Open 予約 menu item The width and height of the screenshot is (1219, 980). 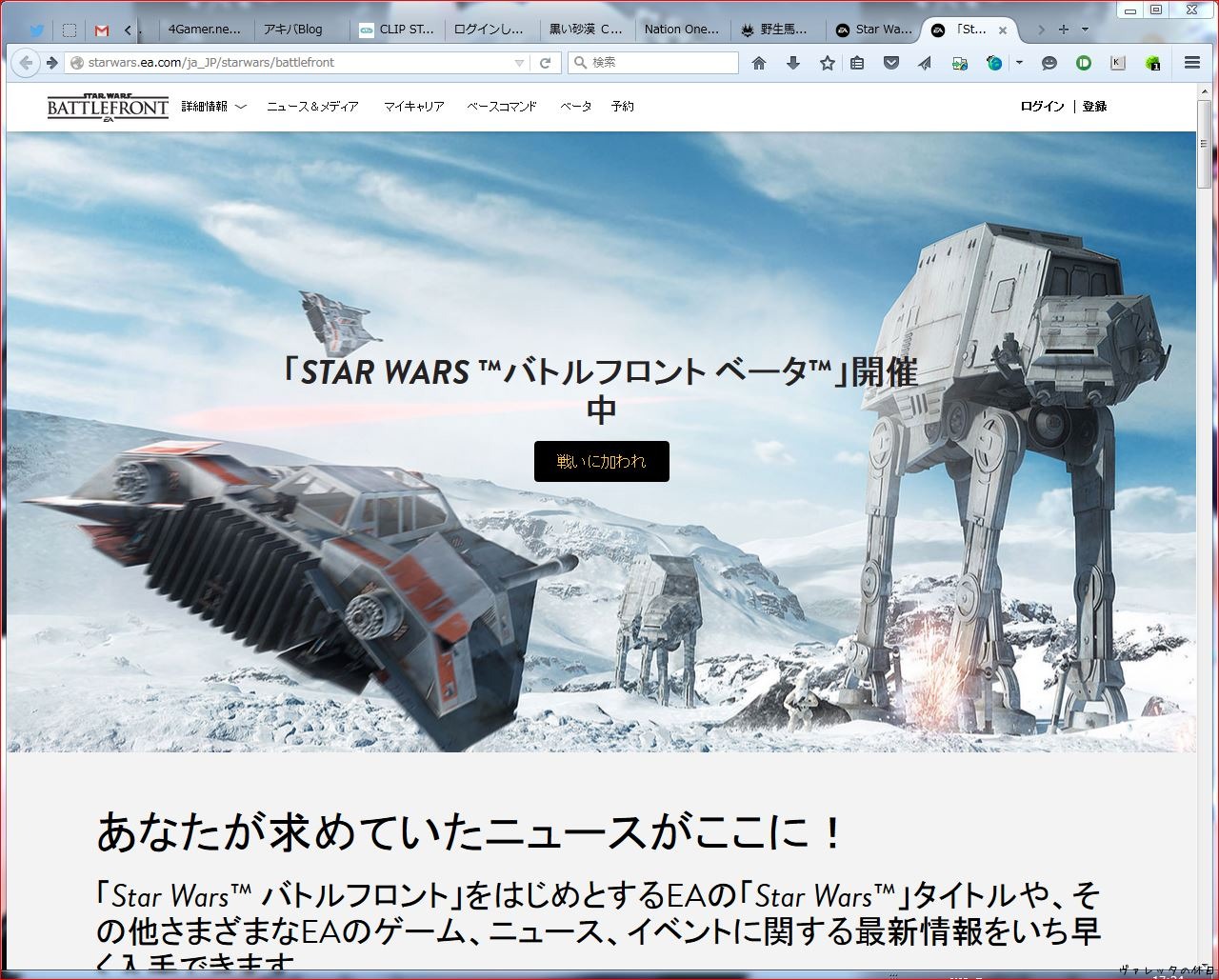(x=623, y=107)
